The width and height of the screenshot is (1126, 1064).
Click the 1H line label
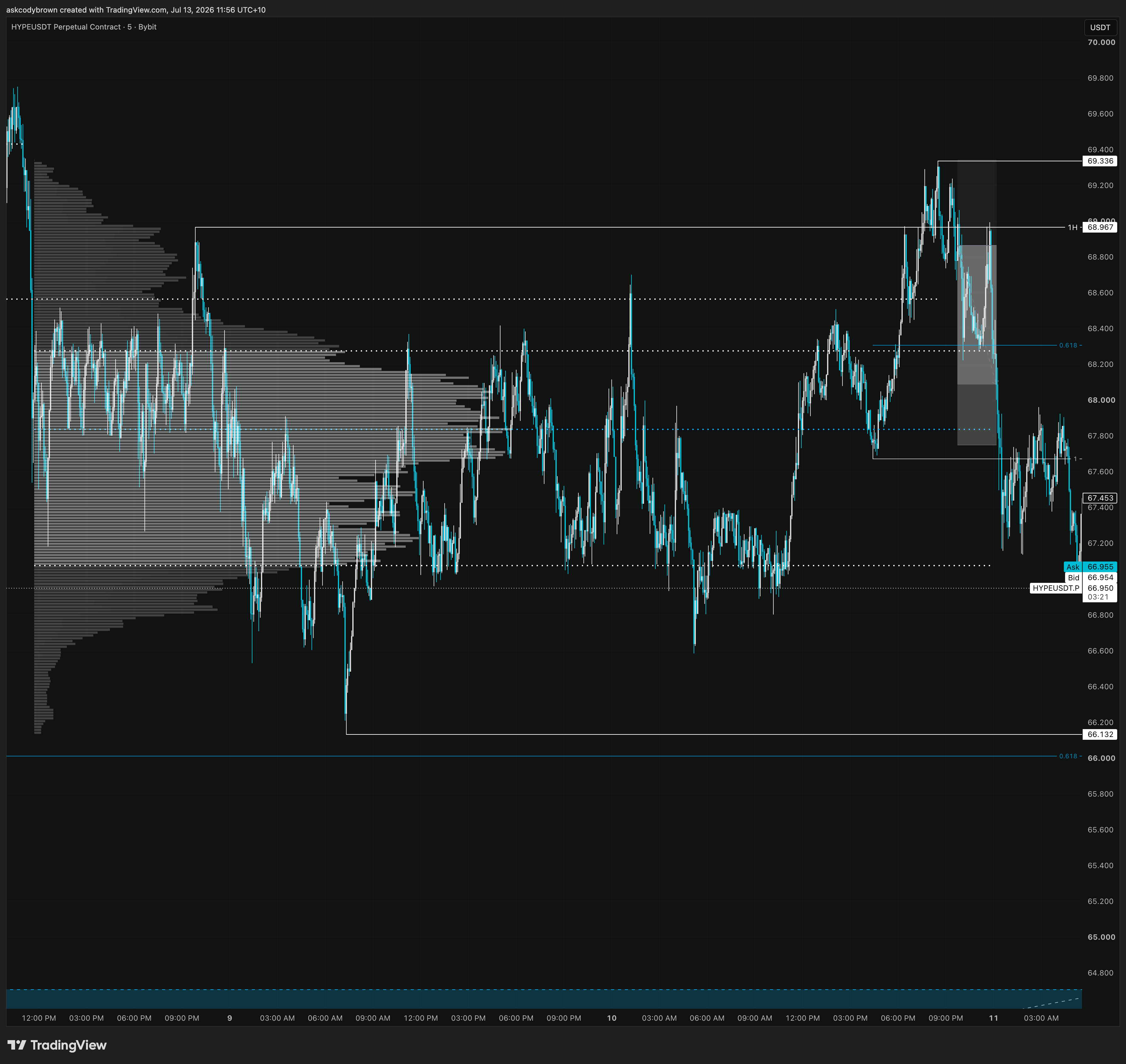tap(1072, 228)
